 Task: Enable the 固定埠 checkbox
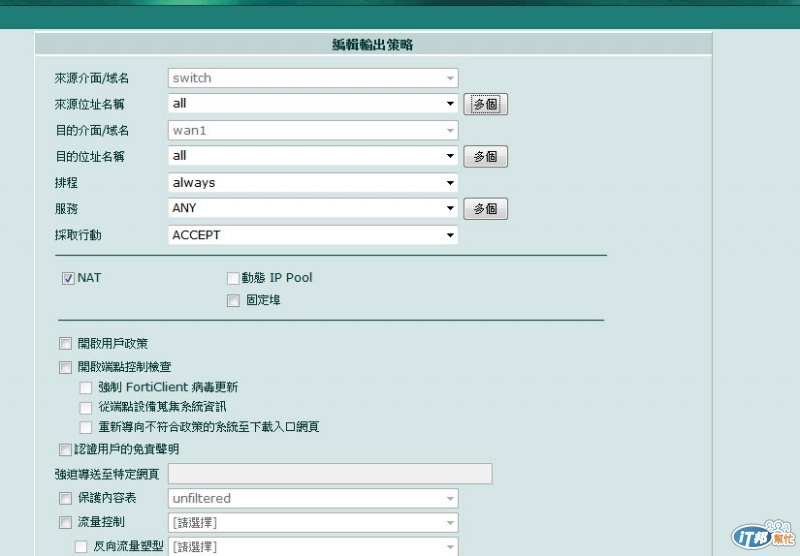[x=233, y=300]
